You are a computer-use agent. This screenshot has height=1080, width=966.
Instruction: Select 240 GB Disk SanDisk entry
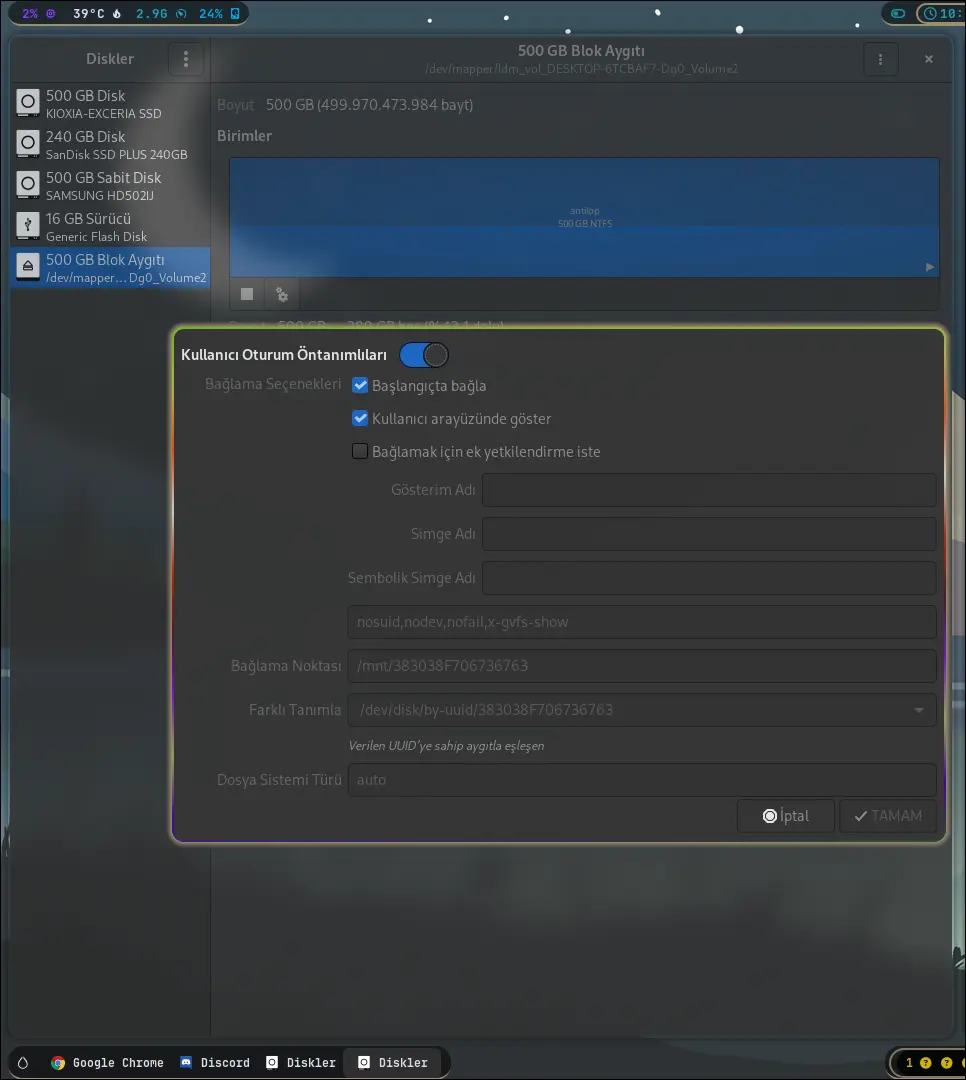click(110, 144)
